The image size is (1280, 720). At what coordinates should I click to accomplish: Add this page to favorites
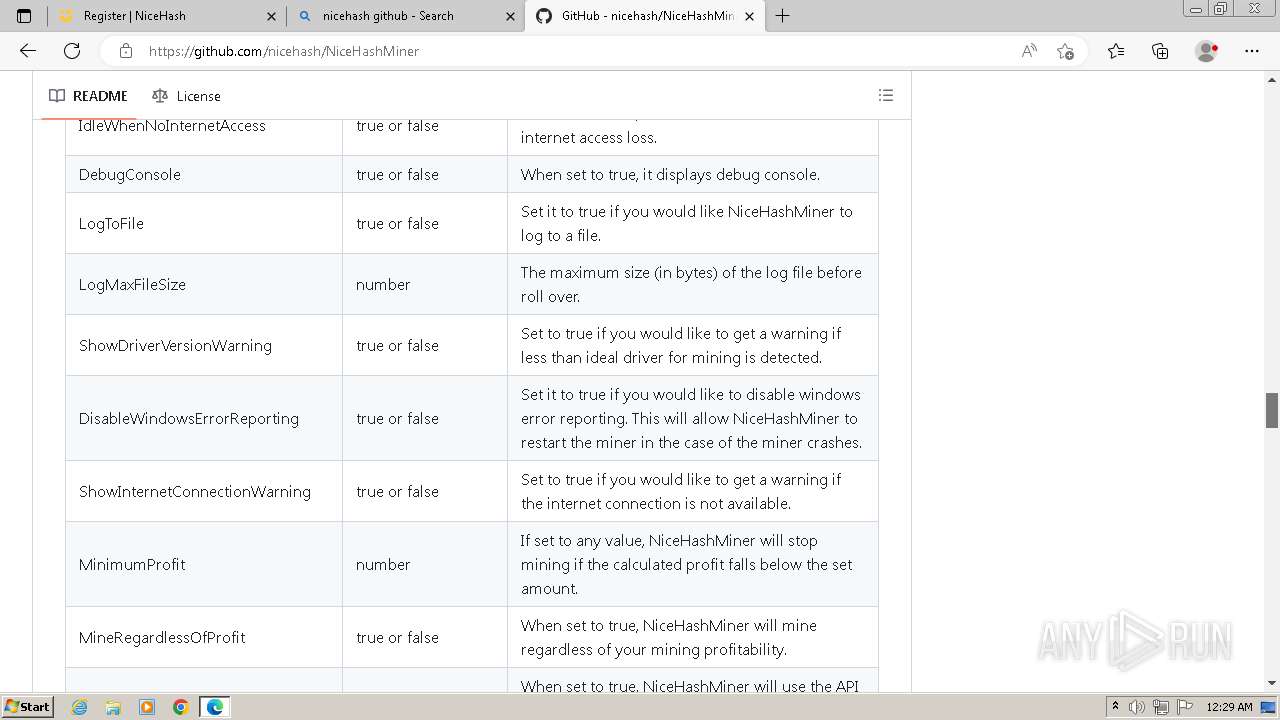[1066, 51]
